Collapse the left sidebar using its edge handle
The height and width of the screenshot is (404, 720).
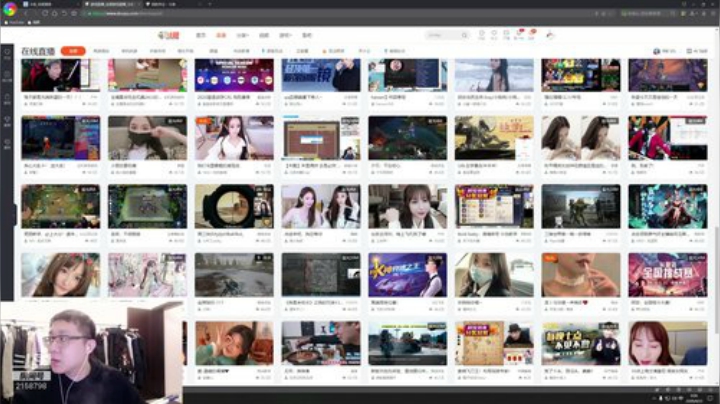15,214
